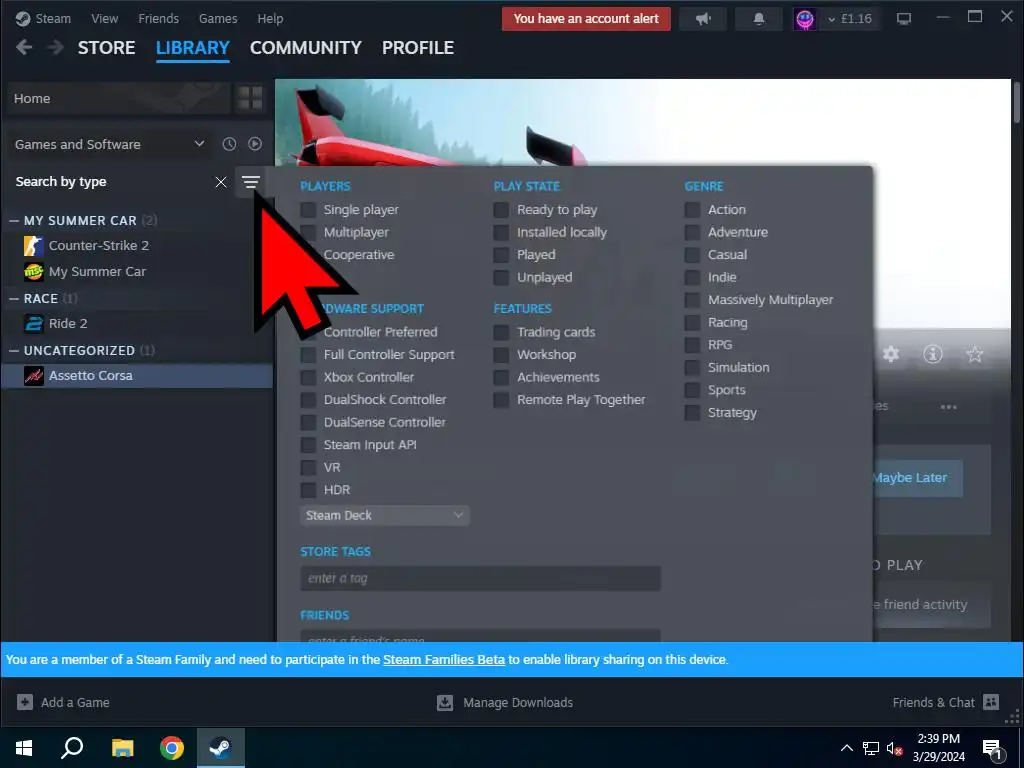Enable the VR hardware filter
This screenshot has height=768, width=1024.
[x=308, y=468]
